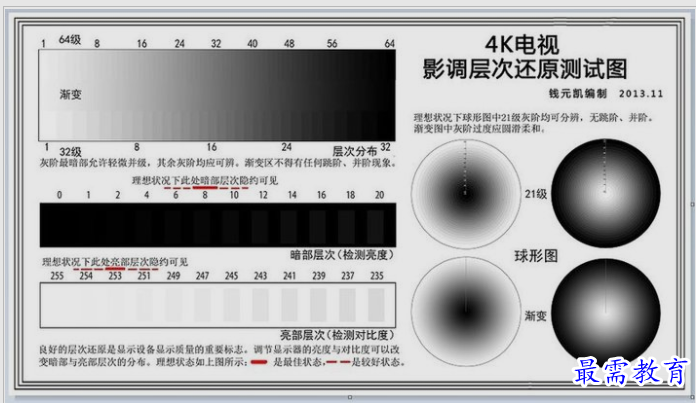Click the selection handle on the image's bottom edge

(x=350, y=397)
